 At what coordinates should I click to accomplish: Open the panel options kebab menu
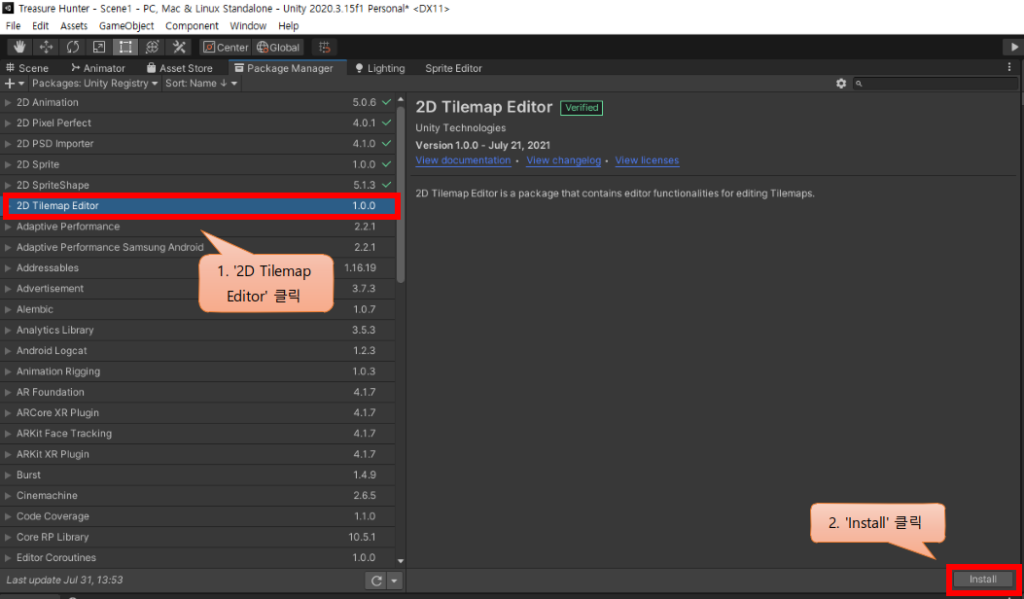click(x=1009, y=67)
